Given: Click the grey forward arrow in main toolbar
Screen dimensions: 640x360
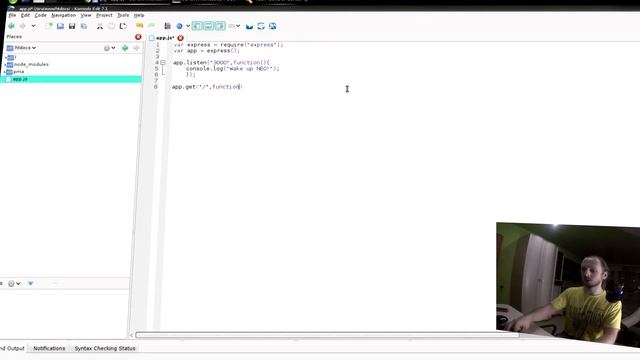Looking at the screenshot, I should pos(22,26).
